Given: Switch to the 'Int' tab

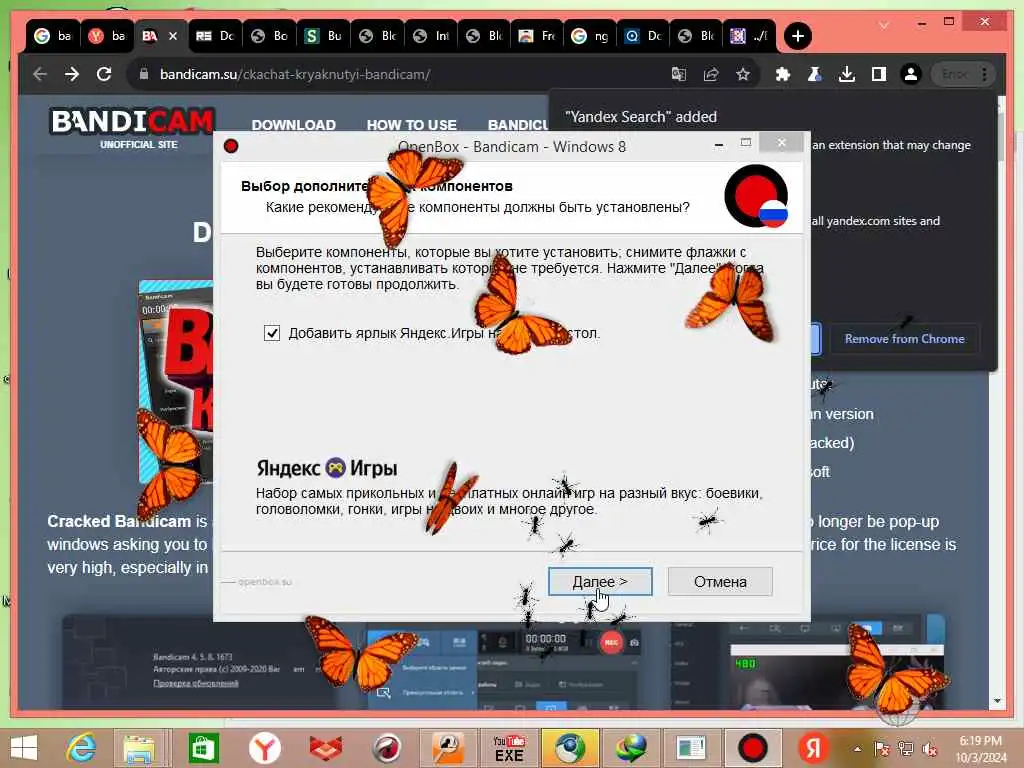Looking at the screenshot, I should tap(431, 36).
